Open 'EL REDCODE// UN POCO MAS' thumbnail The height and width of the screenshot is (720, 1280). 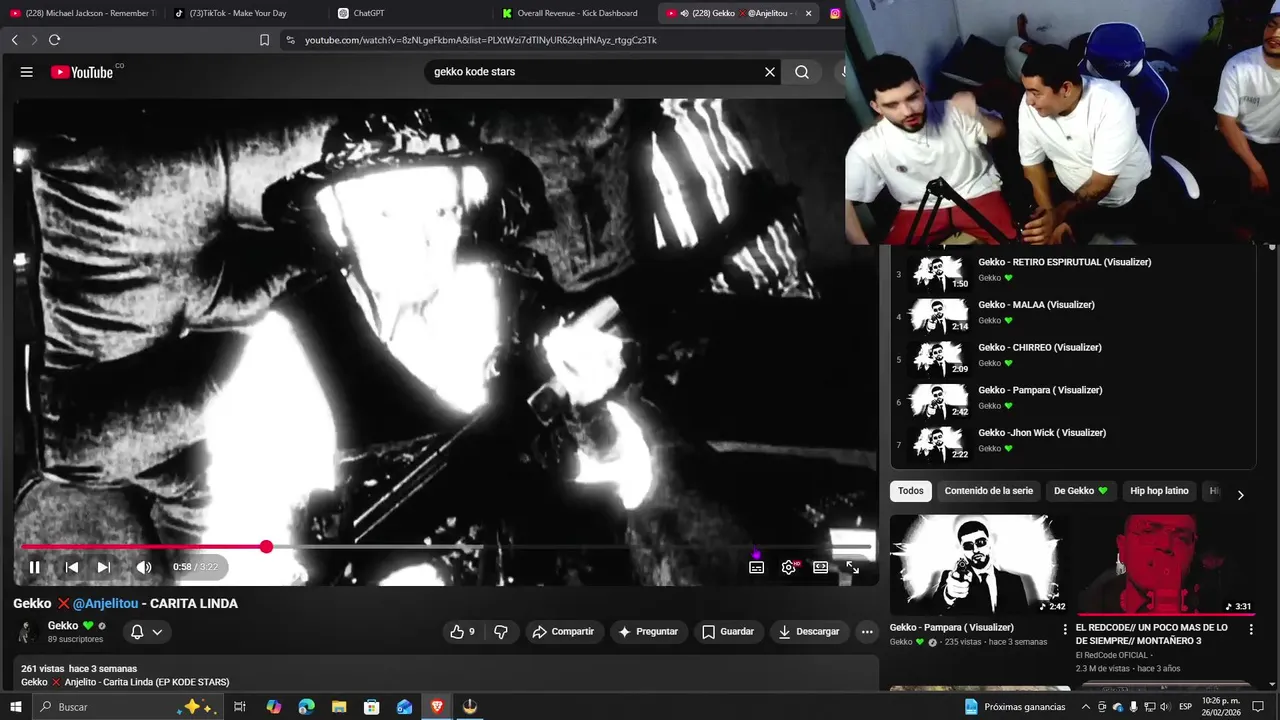(x=1166, y=565)
